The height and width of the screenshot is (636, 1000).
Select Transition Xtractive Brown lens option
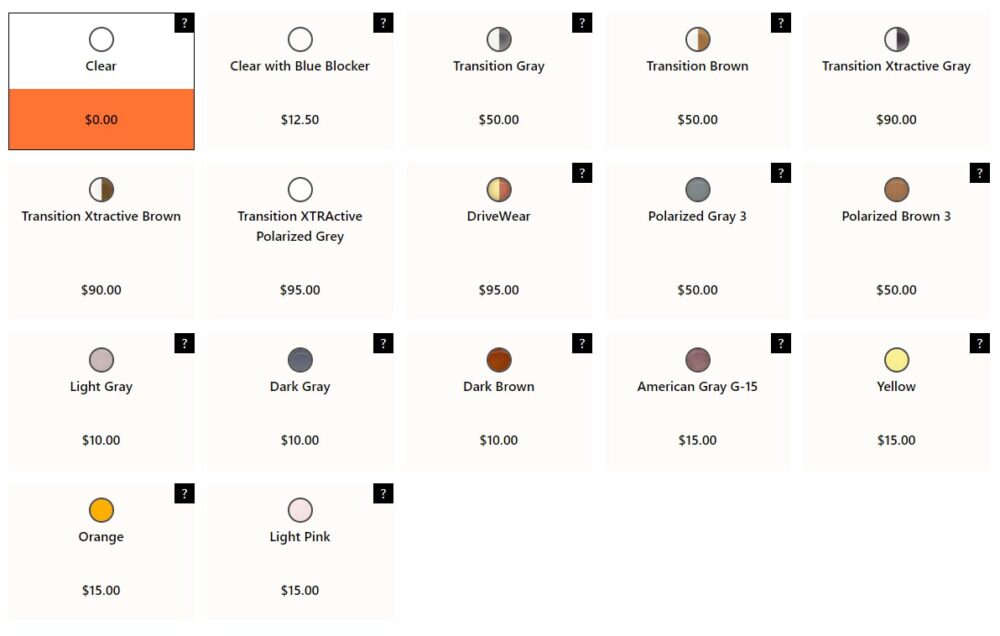[x=101, y=241]
